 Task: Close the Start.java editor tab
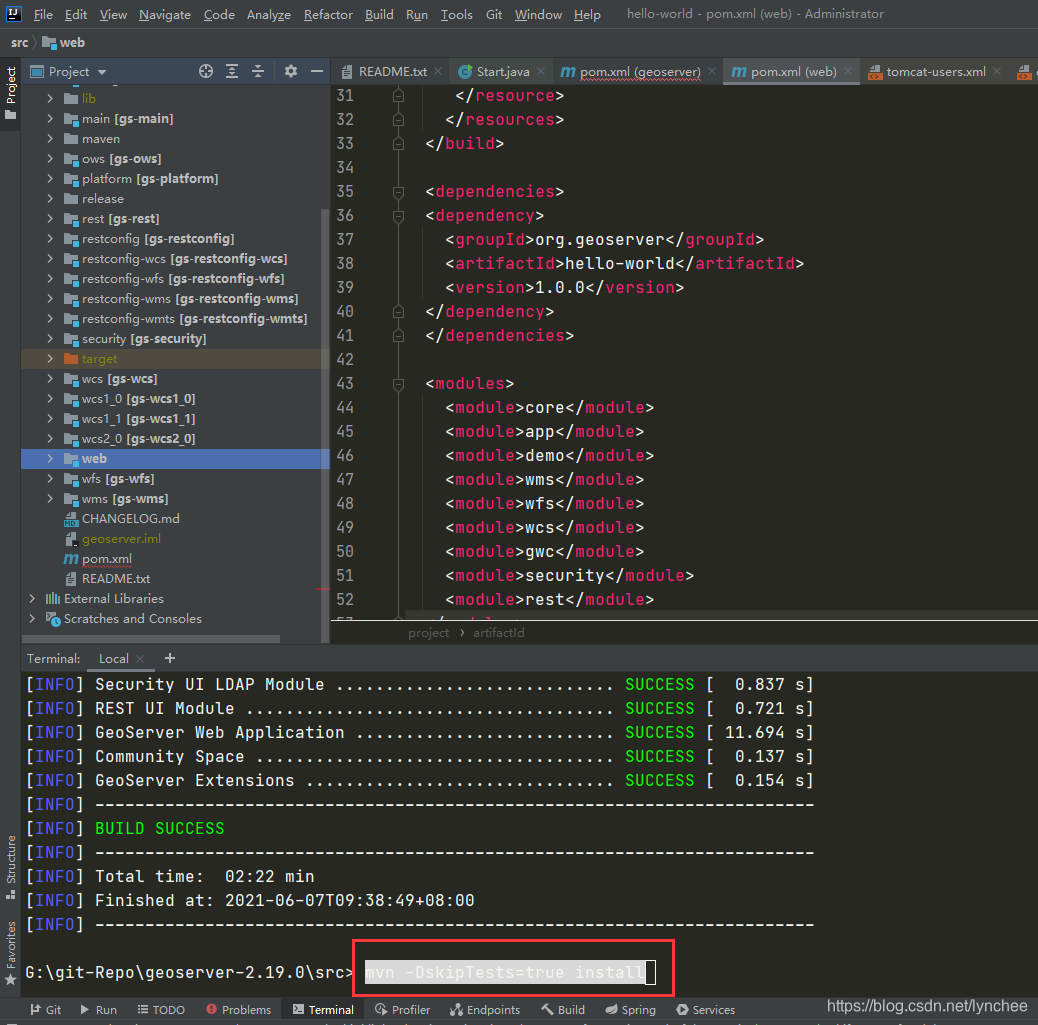pyautogui.click(x=541, y=72)
